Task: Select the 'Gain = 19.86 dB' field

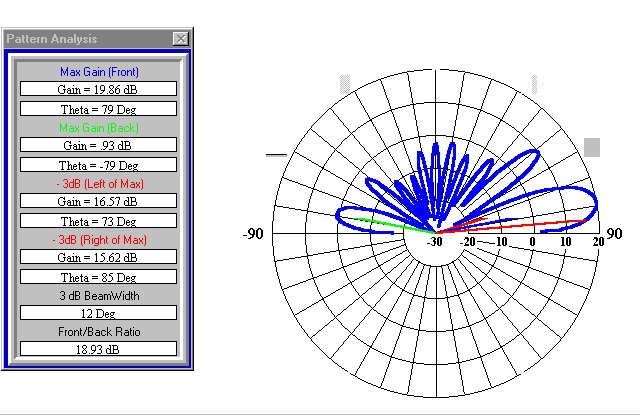Action: [x=99, y=89]
